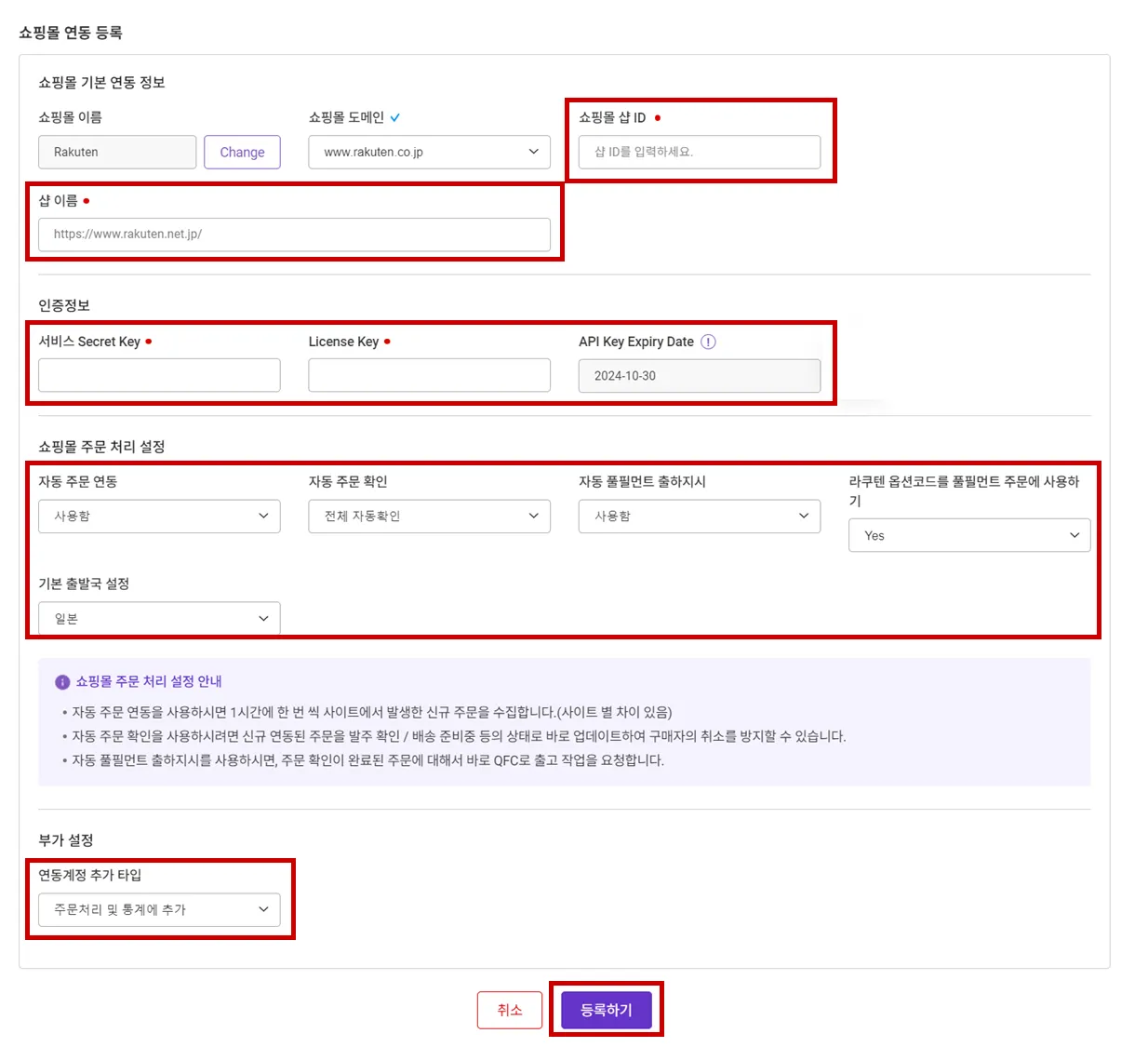Image resolution: width=1148 pixels, height=1047 pixels.
Task: Open the 자동 주문 연동 dropdown
Action: tap(159, 516)
